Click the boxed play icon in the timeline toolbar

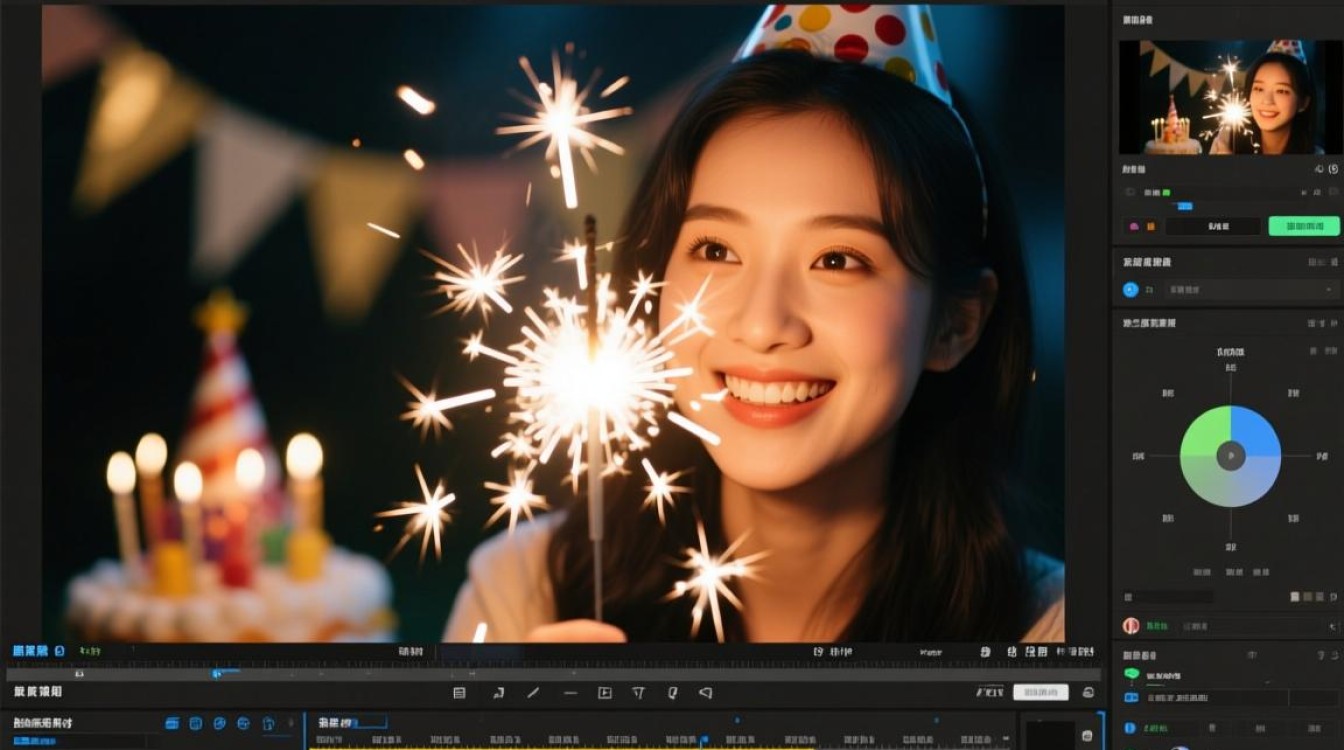tap(605, 693)
